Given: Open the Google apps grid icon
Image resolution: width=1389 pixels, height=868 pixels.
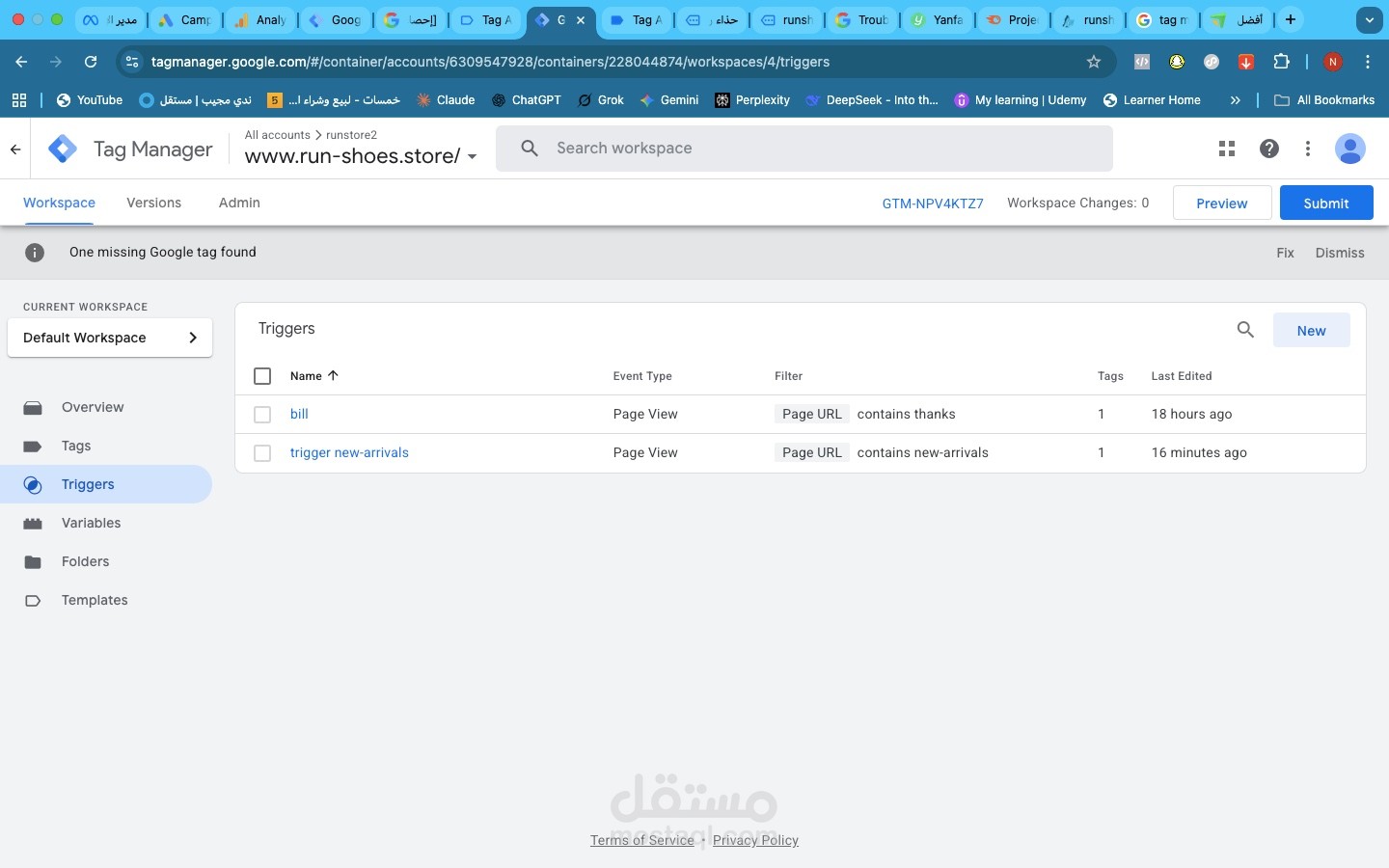Looking at the screenshot, I should (1227, 149).
